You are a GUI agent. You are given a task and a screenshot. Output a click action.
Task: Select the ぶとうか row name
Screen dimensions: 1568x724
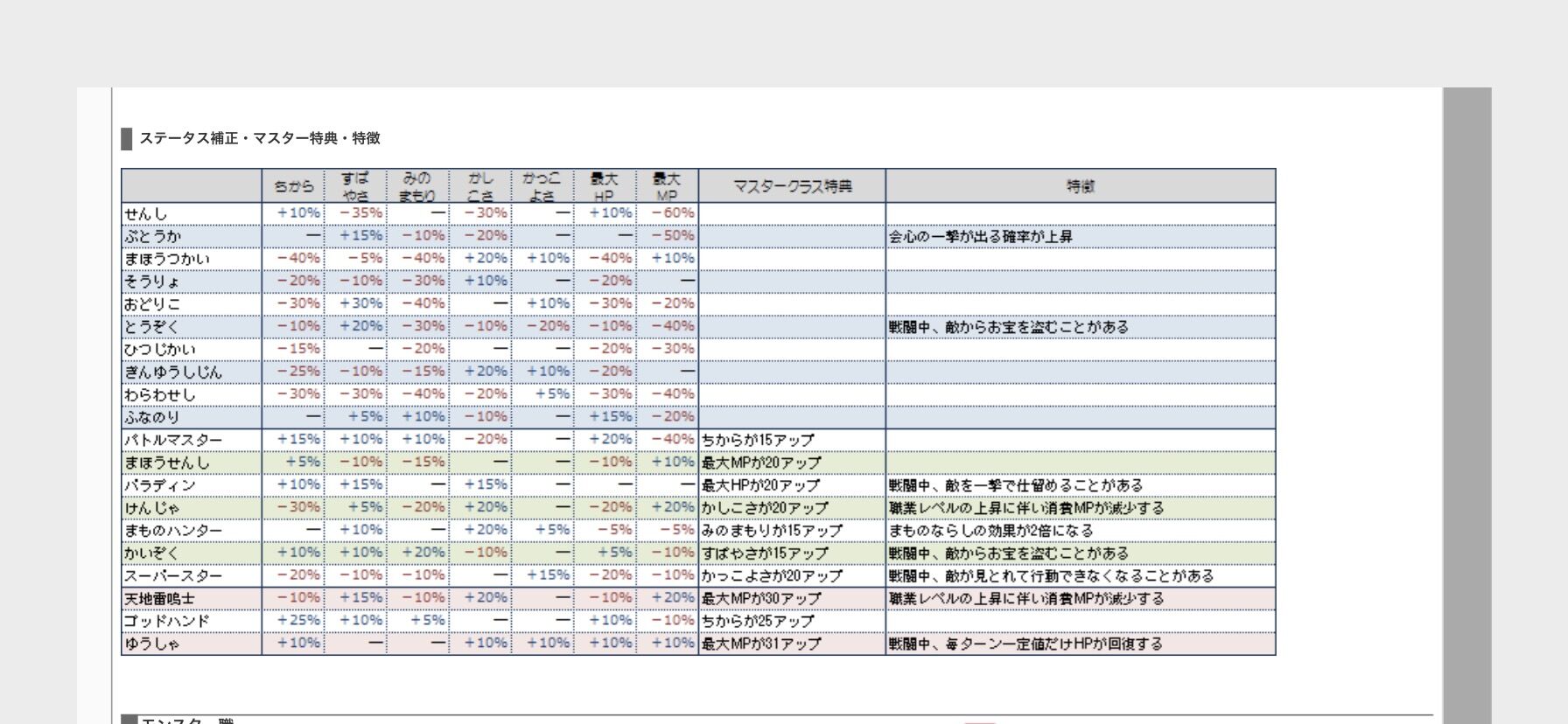(x=152, y=237)
